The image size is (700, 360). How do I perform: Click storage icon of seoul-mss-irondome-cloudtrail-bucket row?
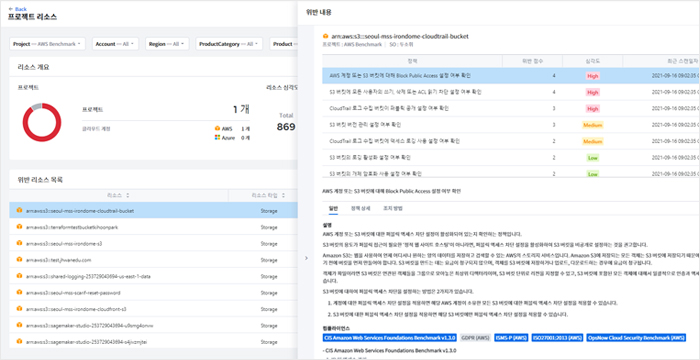pos(19,210)
